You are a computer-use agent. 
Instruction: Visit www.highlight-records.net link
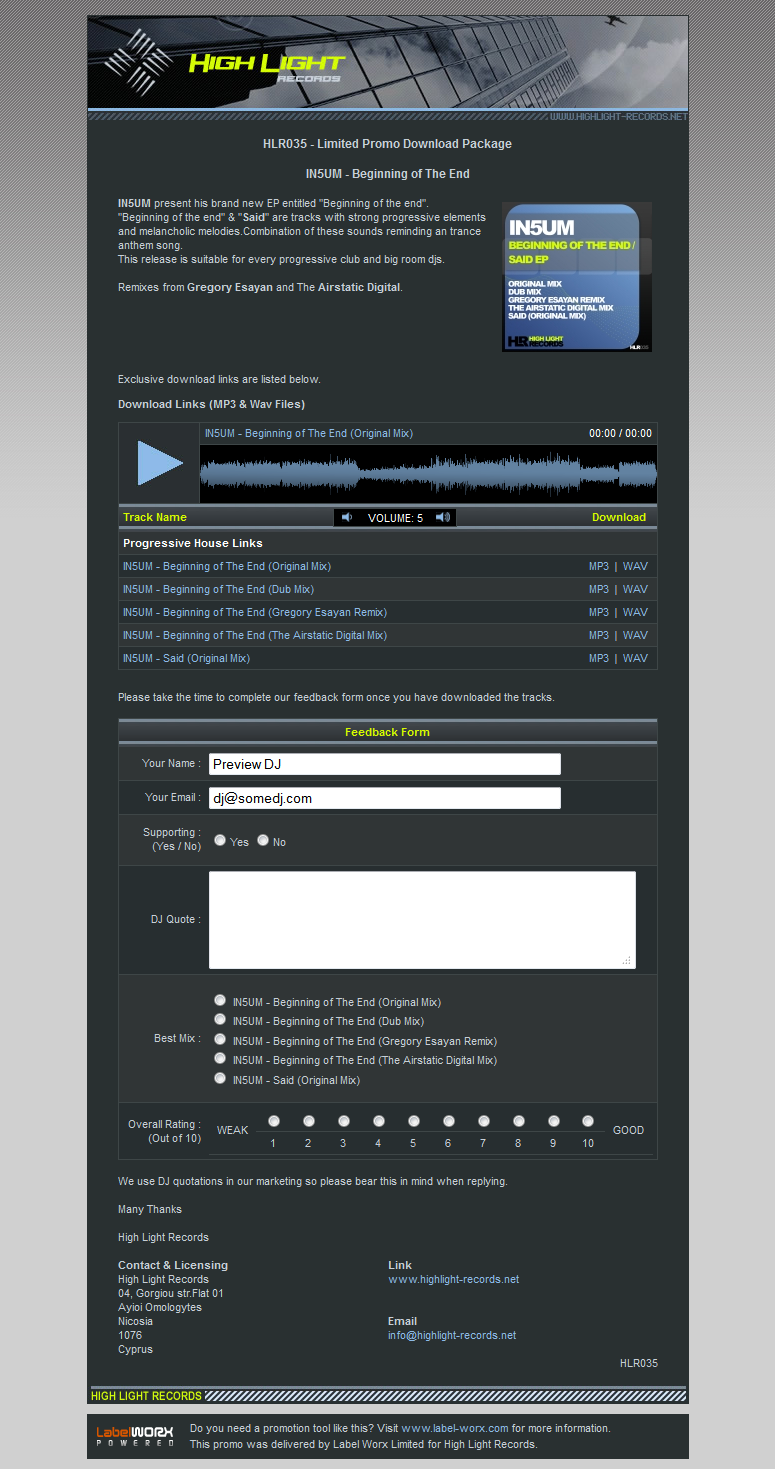[x=453, y=1279]
